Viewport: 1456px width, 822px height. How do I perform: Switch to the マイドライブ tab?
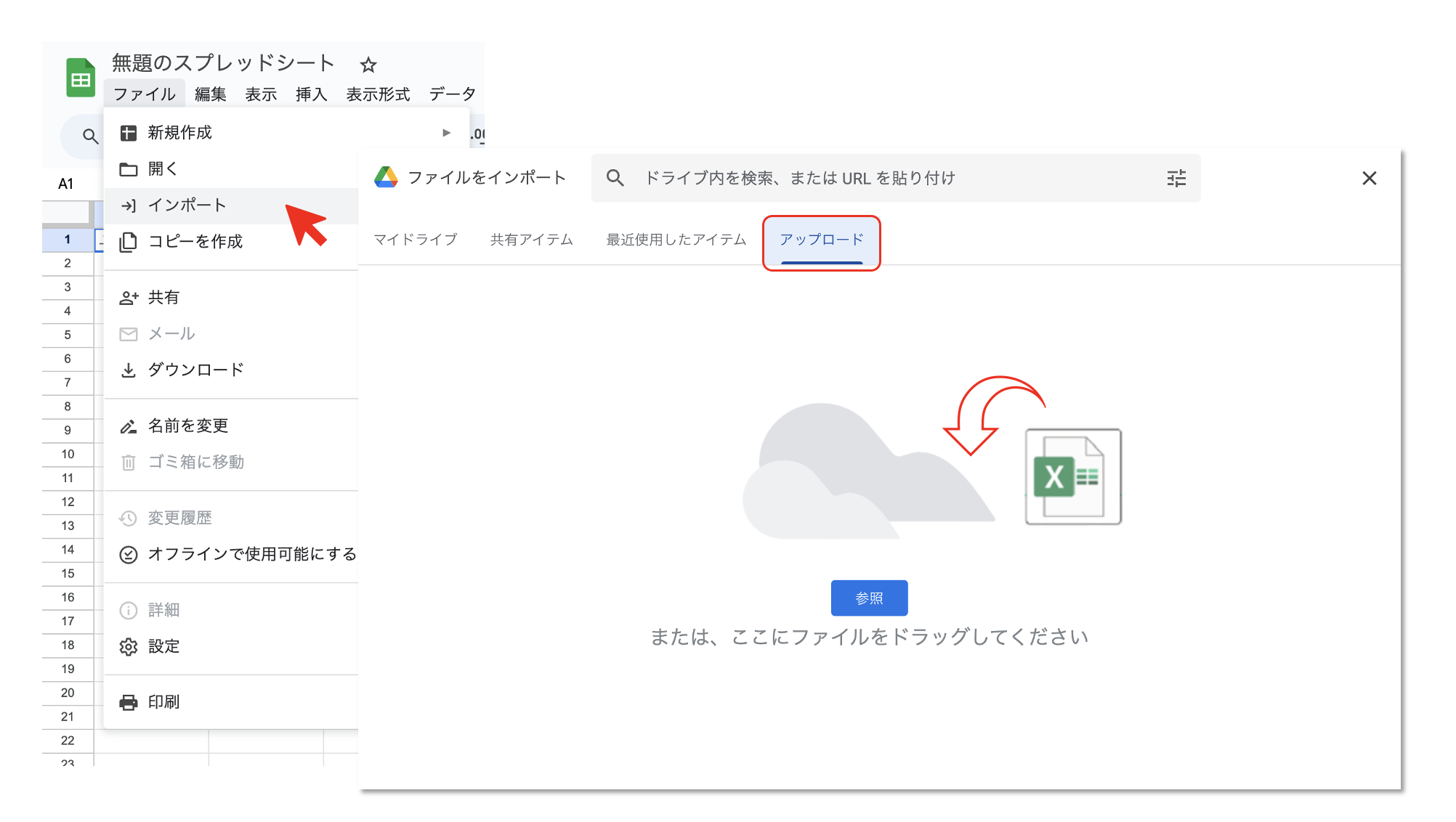point(416,240)
